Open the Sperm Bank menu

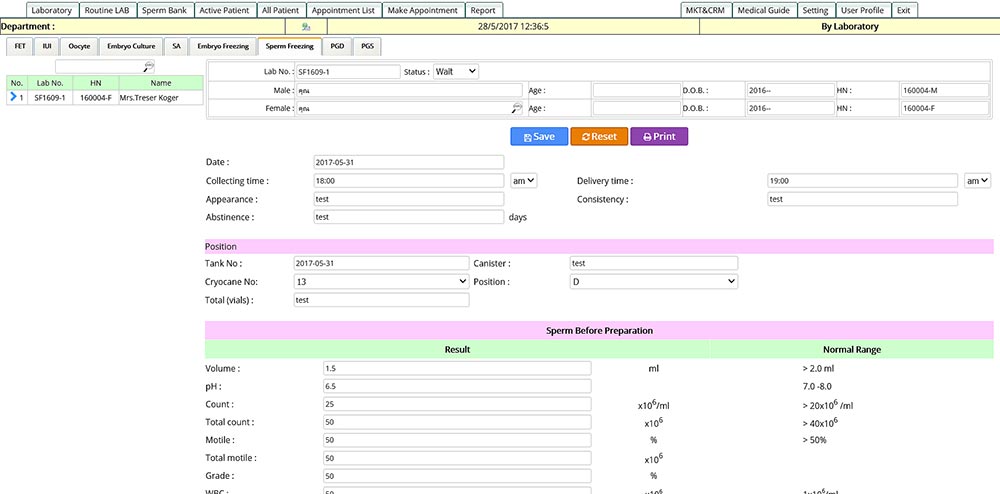click(x=164, y=10)
